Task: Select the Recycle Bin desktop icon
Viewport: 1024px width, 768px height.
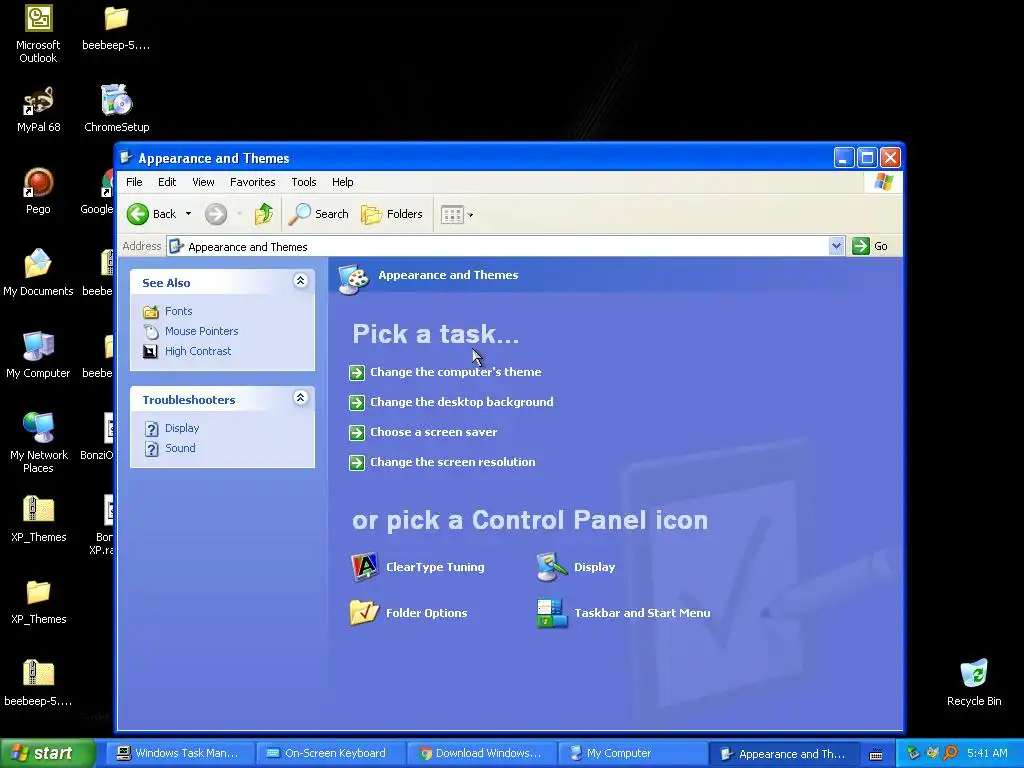Action: 974,683
